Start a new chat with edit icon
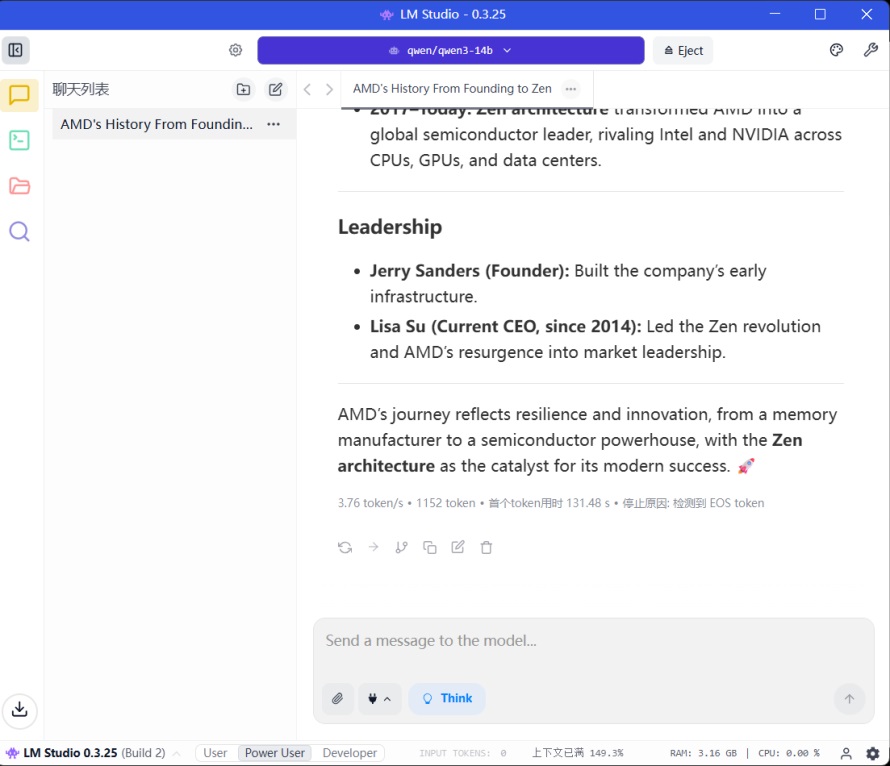Image resolution: width=890 pixels, height=766 pixels. point(276,90)
